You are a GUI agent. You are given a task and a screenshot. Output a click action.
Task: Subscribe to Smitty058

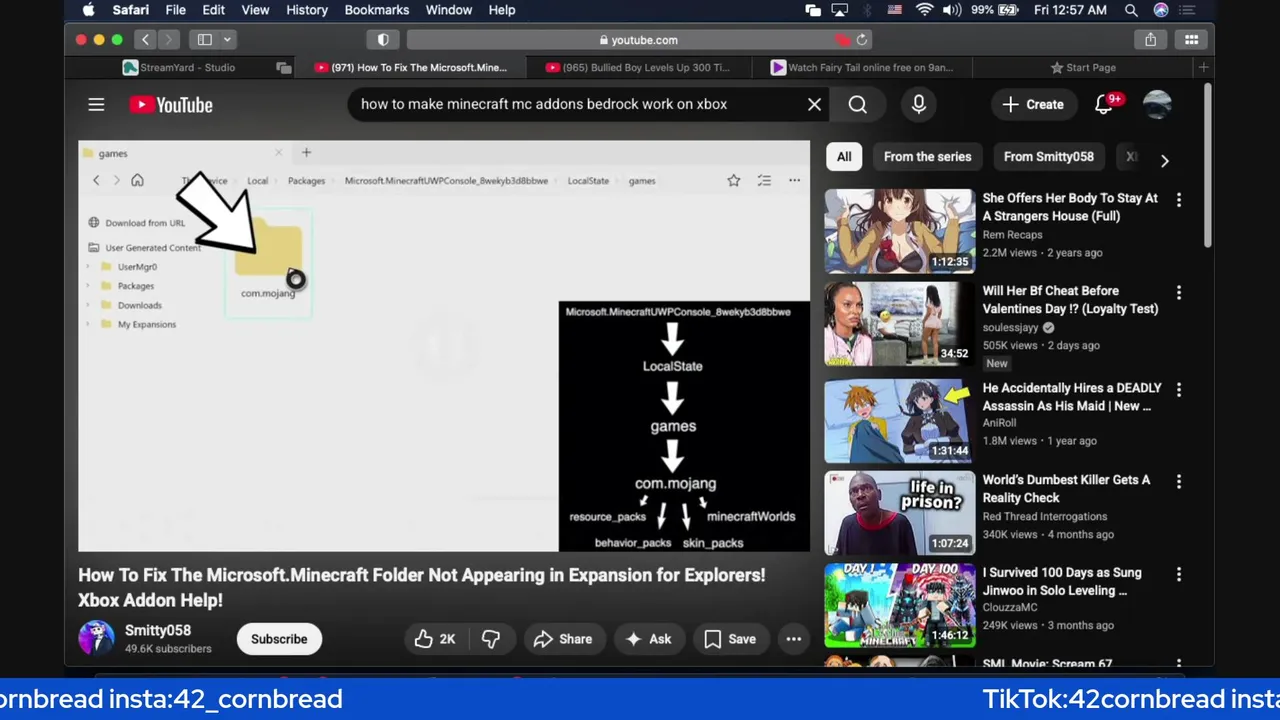(x=279, y=639)
